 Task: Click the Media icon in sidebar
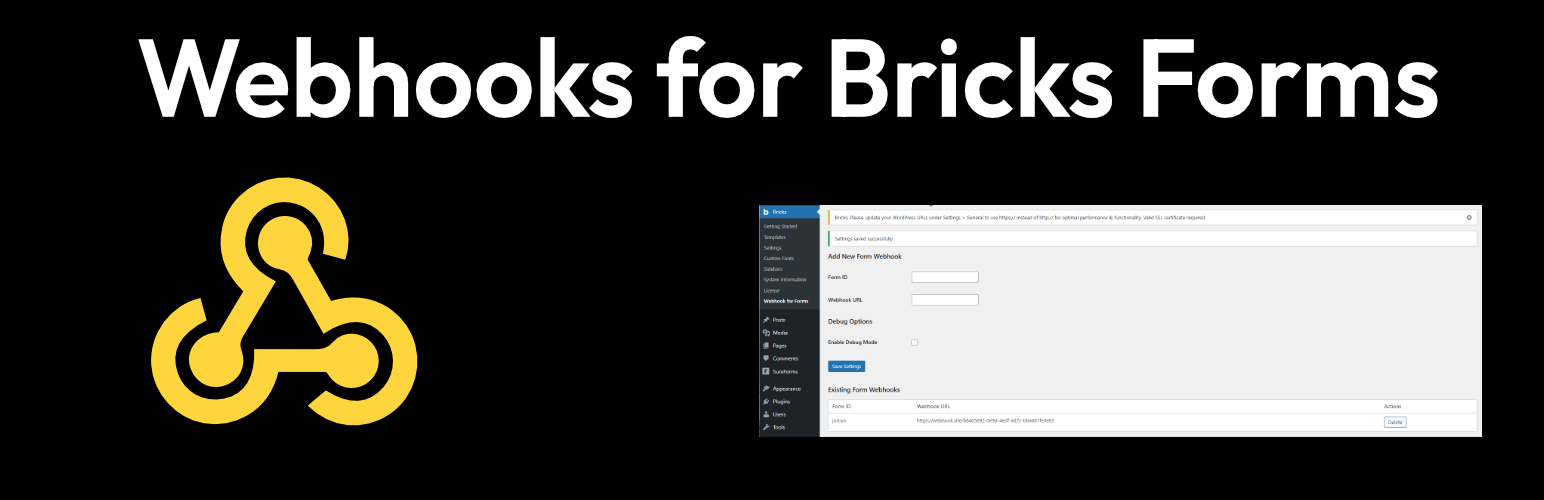(x=766, y=333)
